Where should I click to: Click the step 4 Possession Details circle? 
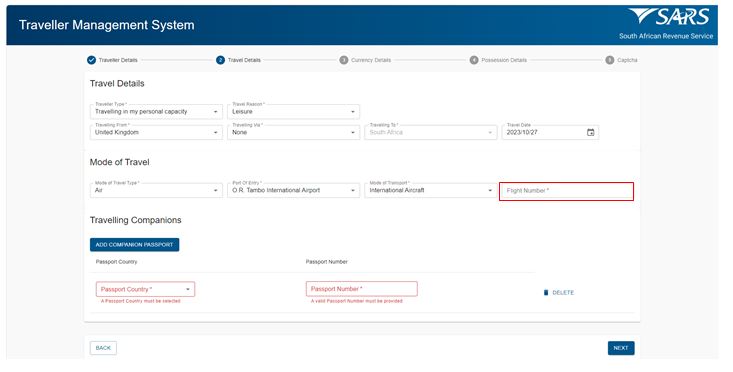pos(474,60)
